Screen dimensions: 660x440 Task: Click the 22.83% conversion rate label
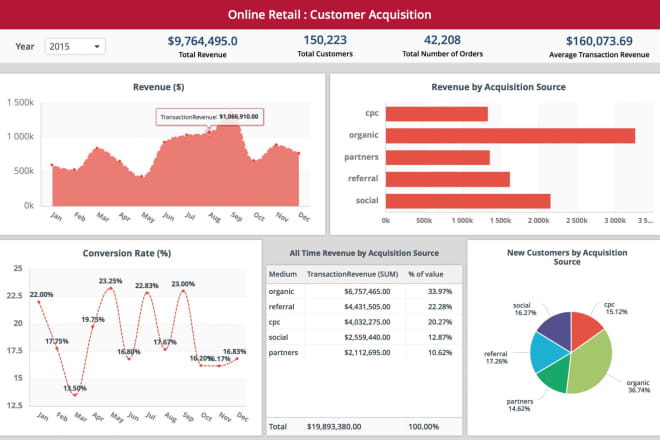click(x=146, y=285)
